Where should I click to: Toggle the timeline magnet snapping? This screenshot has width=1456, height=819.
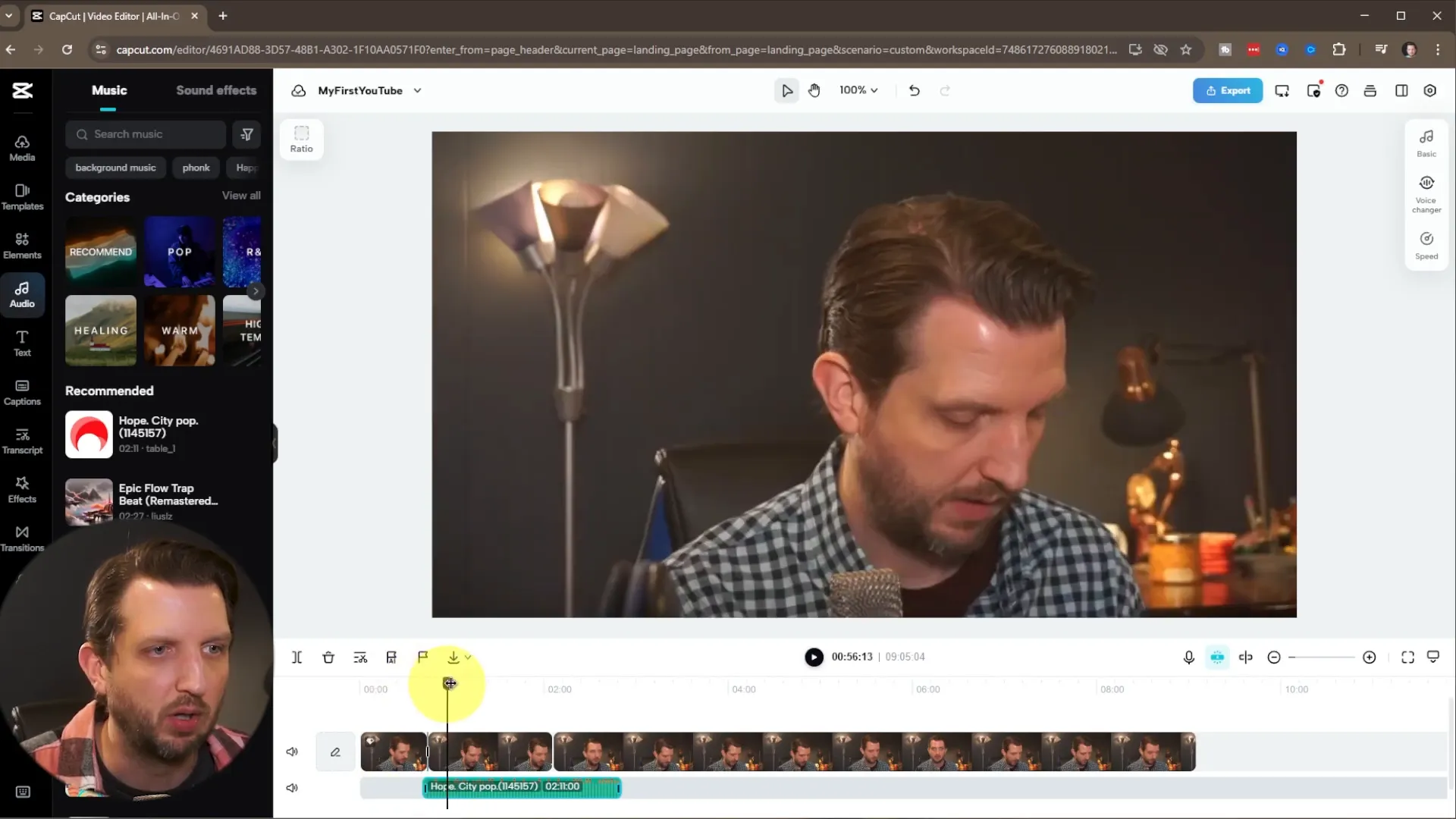click(1217, 657)
